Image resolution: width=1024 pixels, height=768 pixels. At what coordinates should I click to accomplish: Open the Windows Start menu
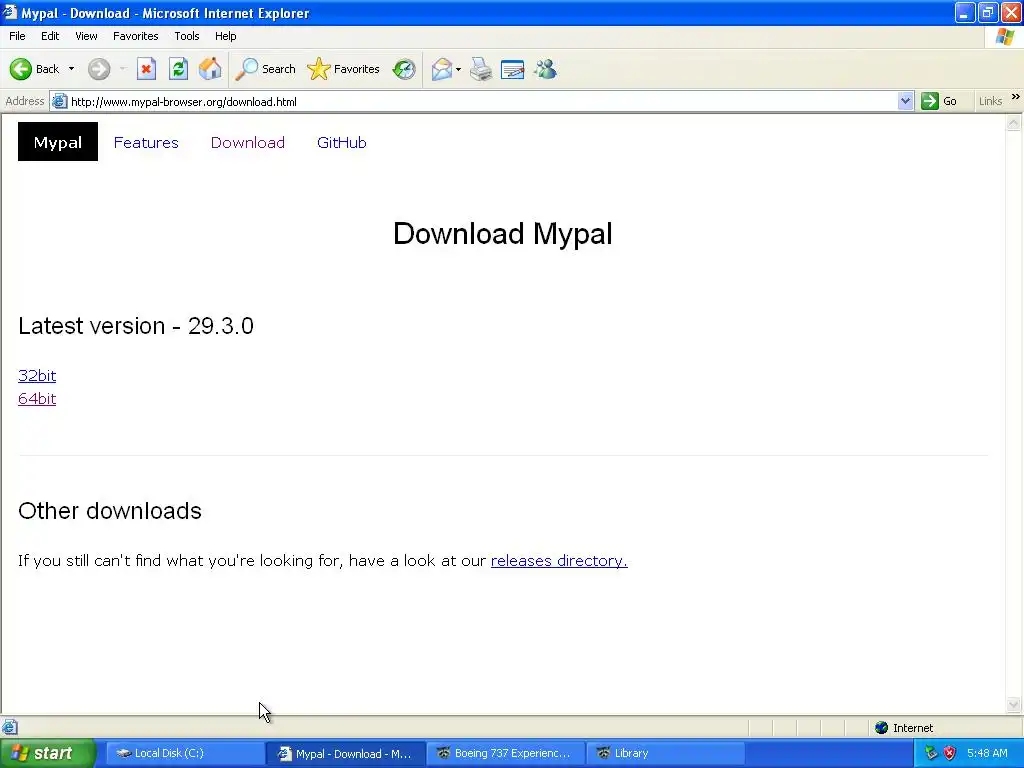pos(47,753)
